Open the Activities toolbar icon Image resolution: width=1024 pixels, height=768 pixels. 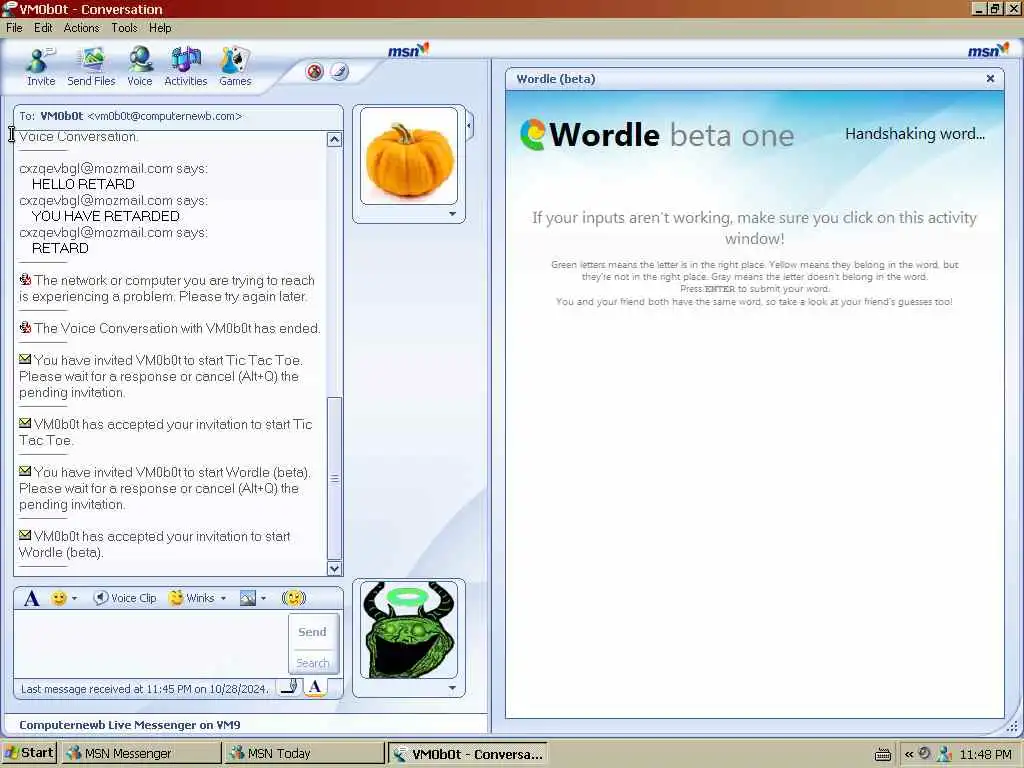(185, 67)
